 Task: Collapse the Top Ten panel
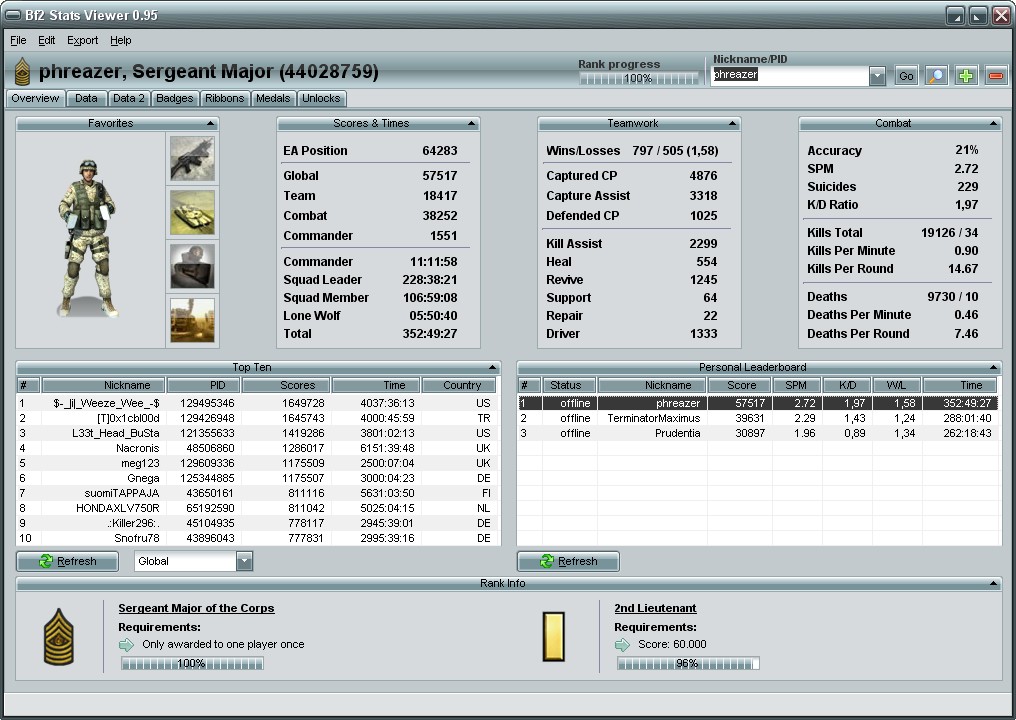tap(492, 367)
